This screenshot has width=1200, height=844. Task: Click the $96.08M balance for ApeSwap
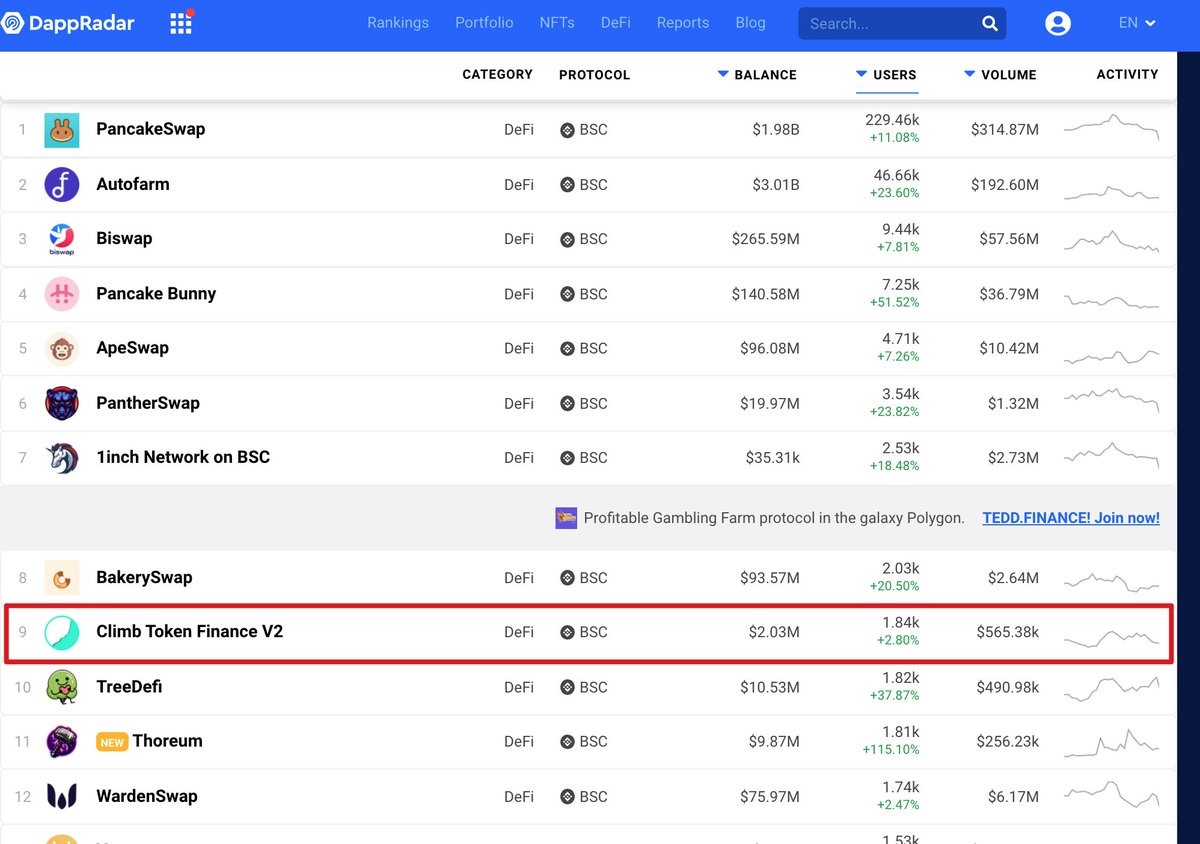coord(770,349)
